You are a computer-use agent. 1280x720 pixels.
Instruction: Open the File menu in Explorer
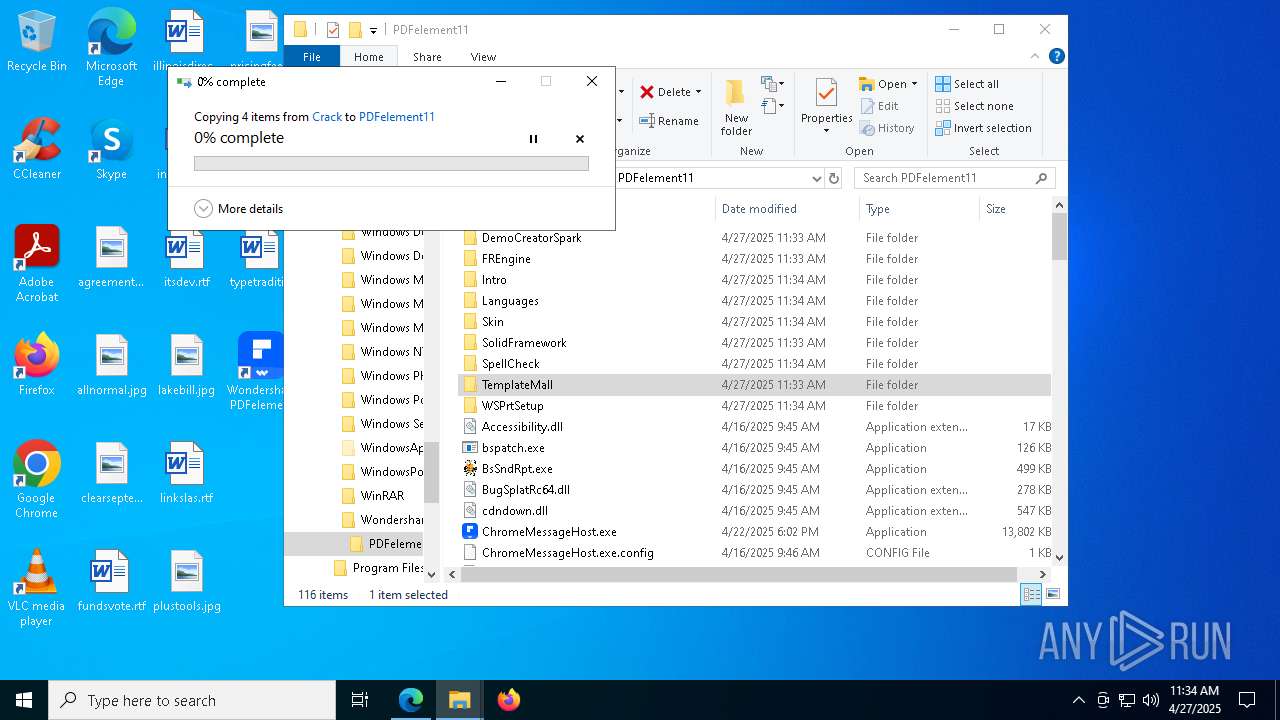point(312,57)
